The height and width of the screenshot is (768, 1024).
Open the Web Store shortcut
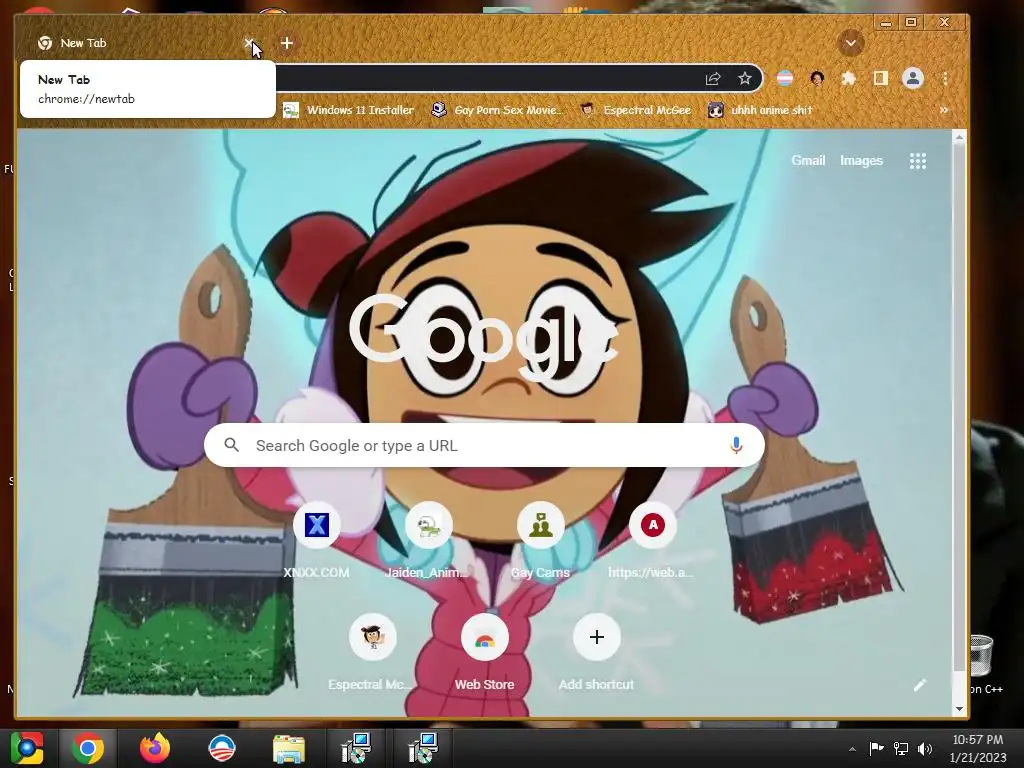485,652
